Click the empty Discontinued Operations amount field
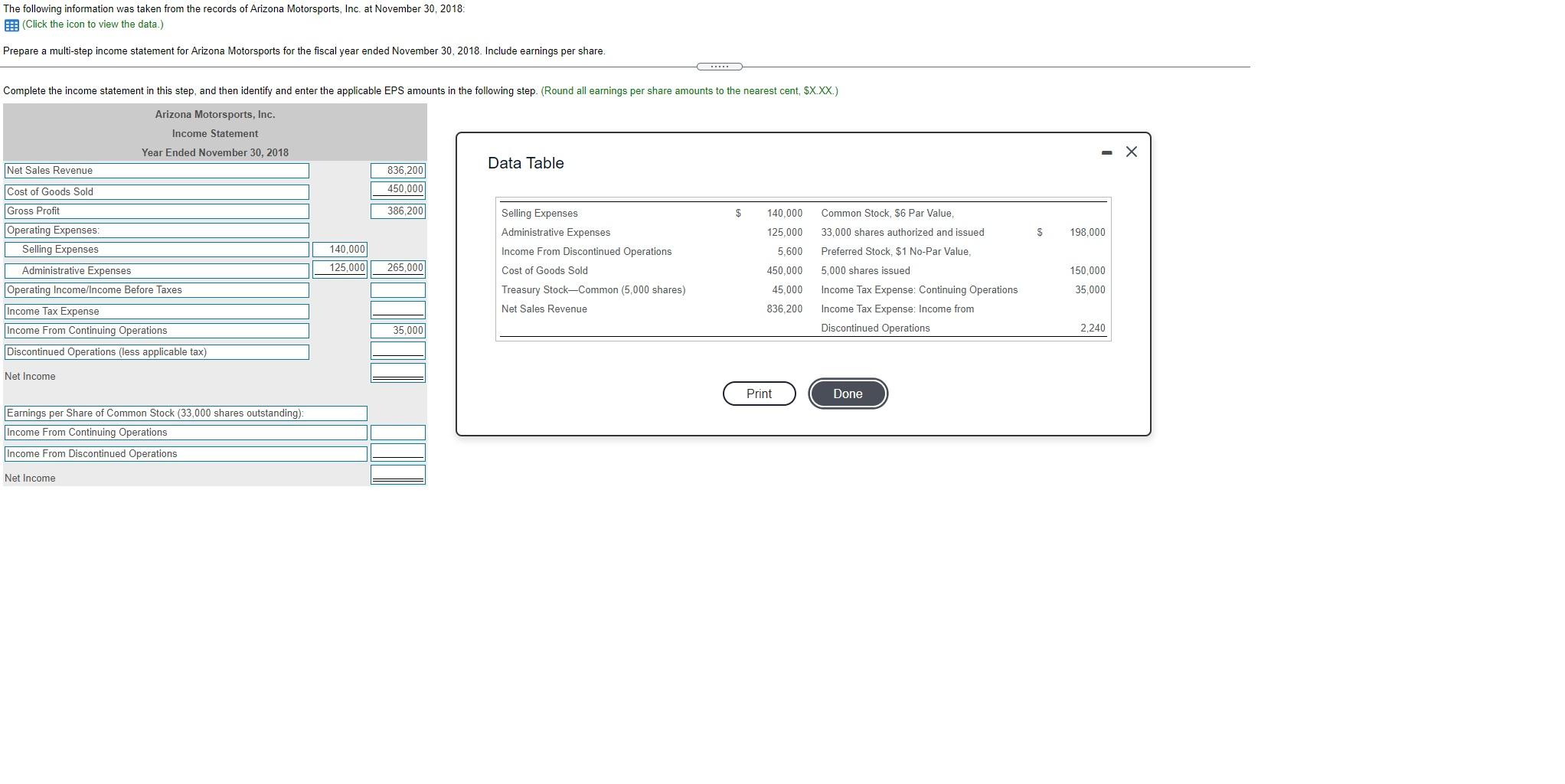The width and height of the screenshot is (1565, 784). [398, 351]
